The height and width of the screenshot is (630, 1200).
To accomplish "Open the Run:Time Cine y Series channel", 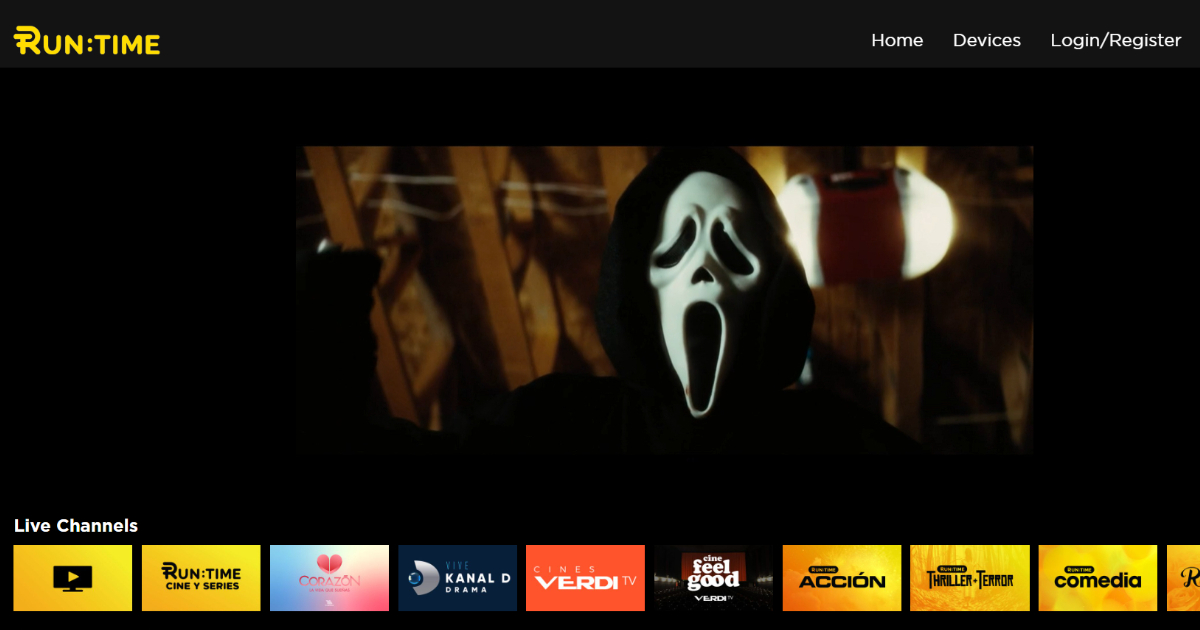I will [x=200, y=578].
